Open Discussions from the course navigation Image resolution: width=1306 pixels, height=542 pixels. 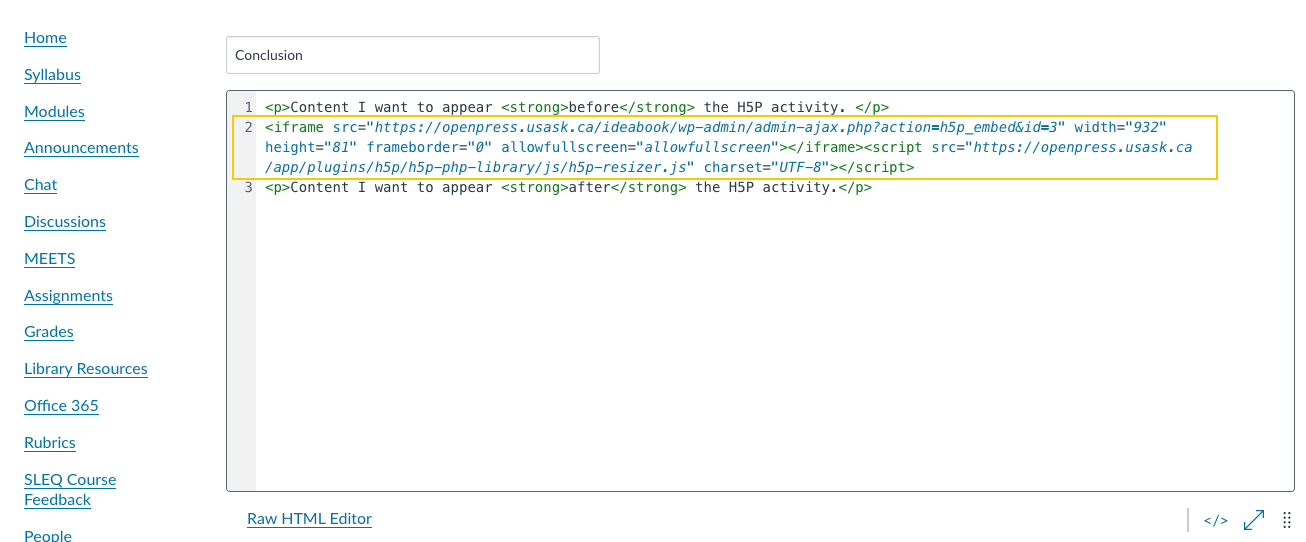(x=65, y=222)
